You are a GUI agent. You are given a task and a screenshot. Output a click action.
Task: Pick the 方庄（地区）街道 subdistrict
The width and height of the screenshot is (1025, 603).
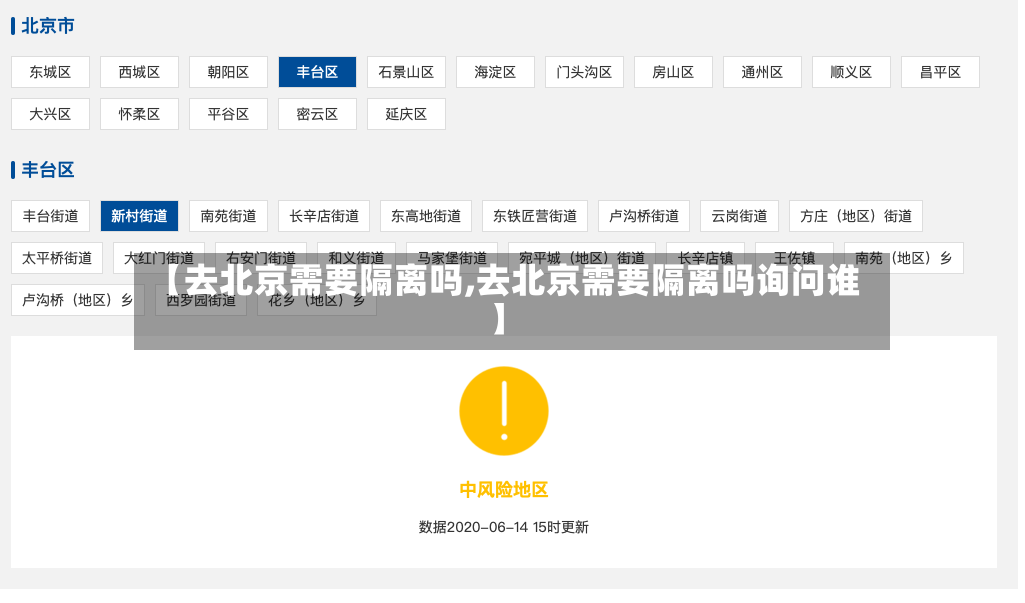tap(856, 216)
